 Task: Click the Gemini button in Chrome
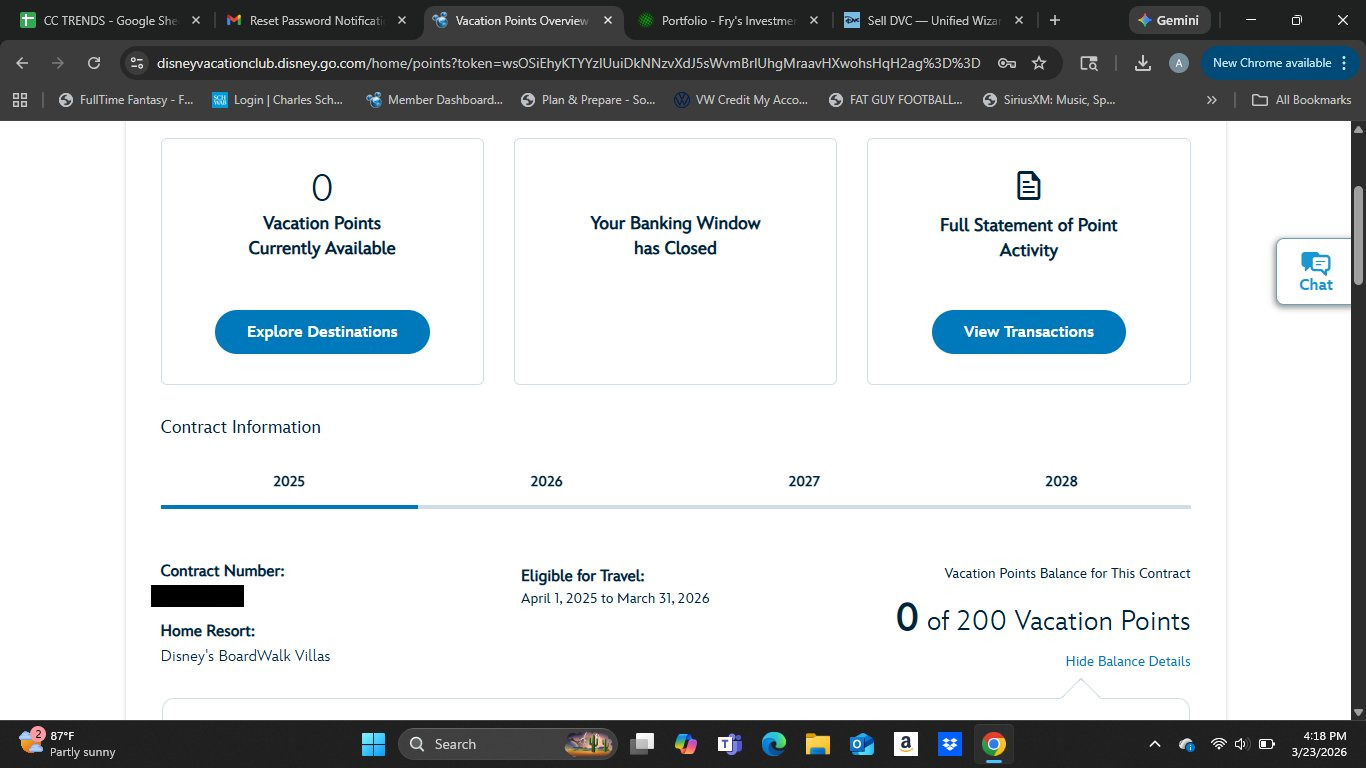[x=1169, y=20]
